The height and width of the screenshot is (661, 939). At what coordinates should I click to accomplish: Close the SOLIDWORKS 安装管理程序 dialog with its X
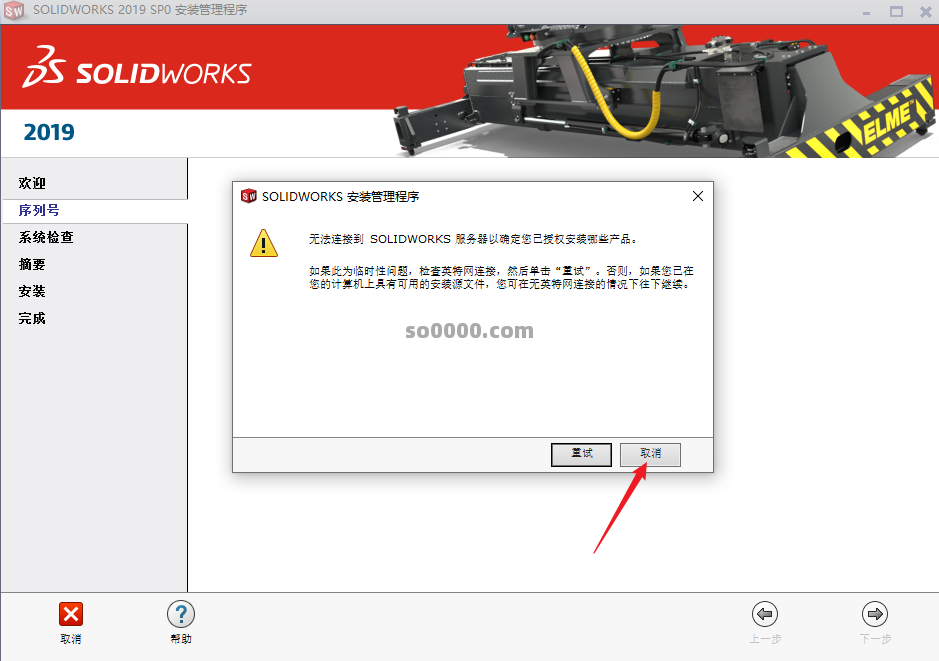[x=698, y=196]
